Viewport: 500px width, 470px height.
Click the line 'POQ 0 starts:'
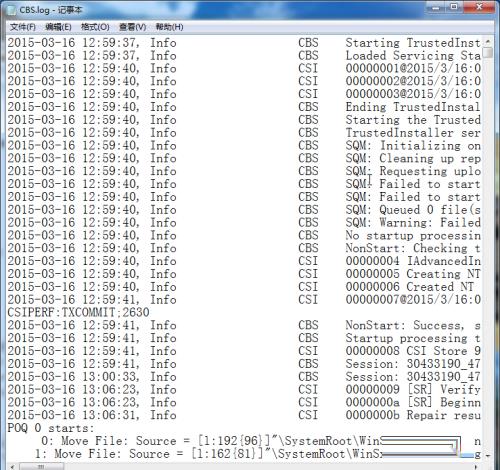coord(51,428)
